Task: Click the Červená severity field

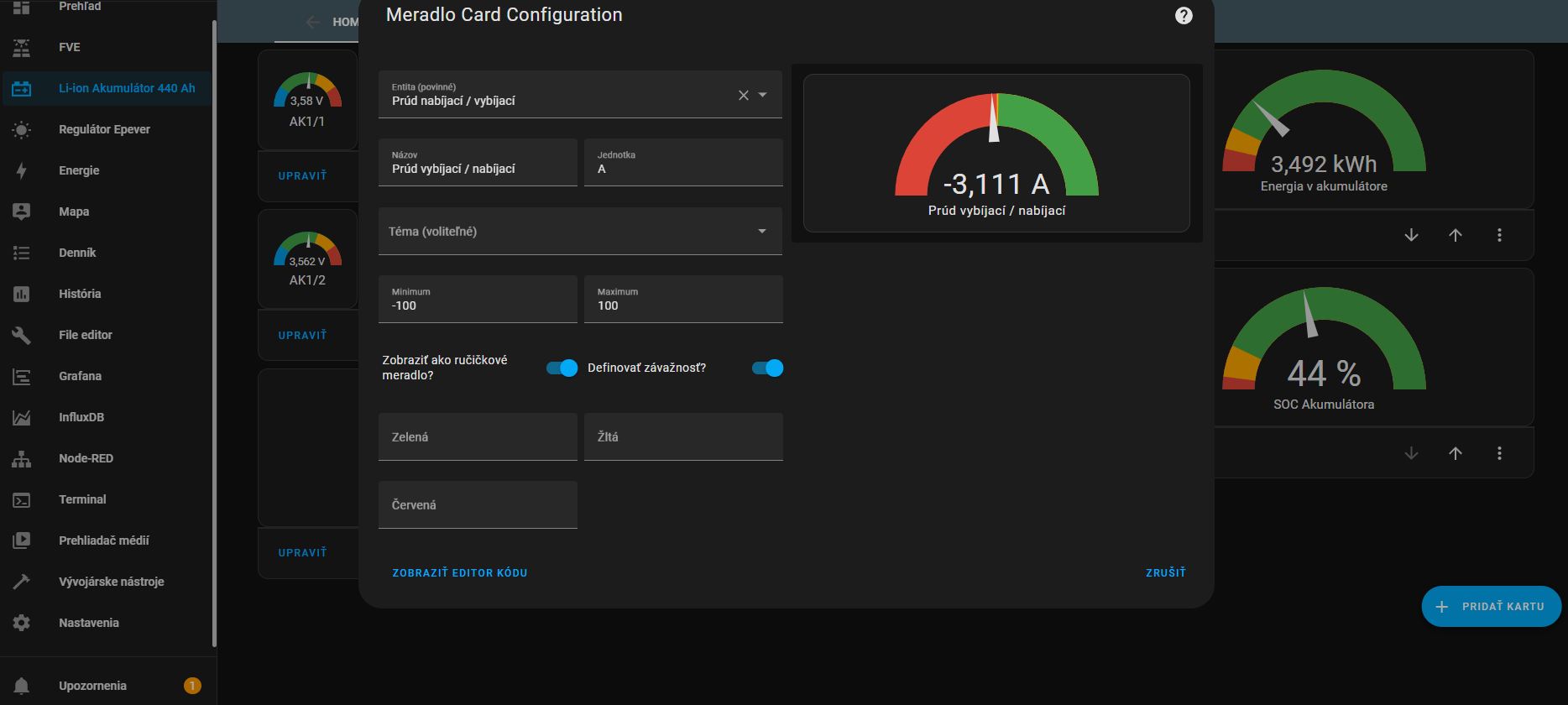Action: click(478, 504)
